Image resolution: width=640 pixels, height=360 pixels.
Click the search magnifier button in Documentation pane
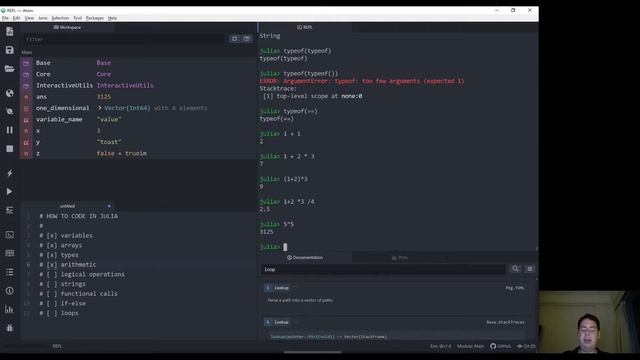coord(515,269)
